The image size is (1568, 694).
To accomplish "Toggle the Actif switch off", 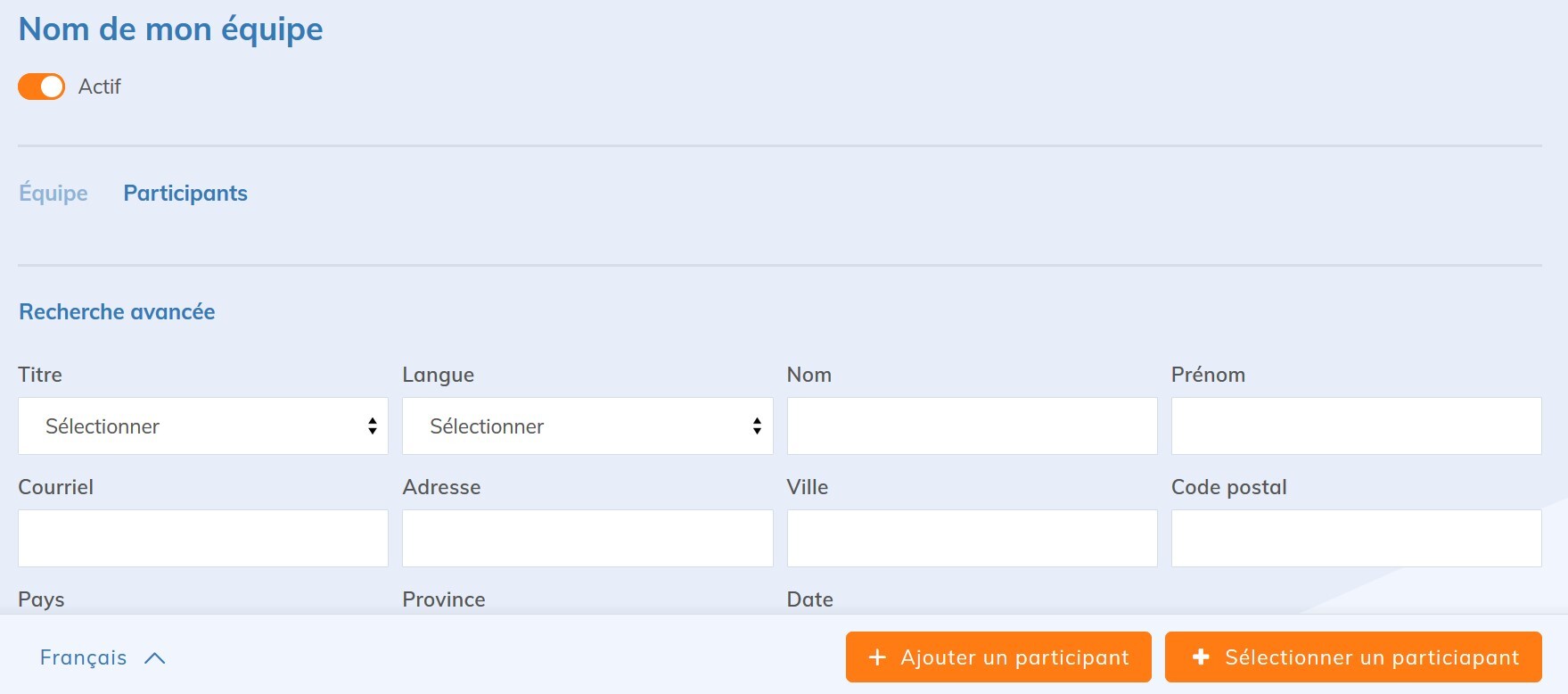I will point(41,87).
